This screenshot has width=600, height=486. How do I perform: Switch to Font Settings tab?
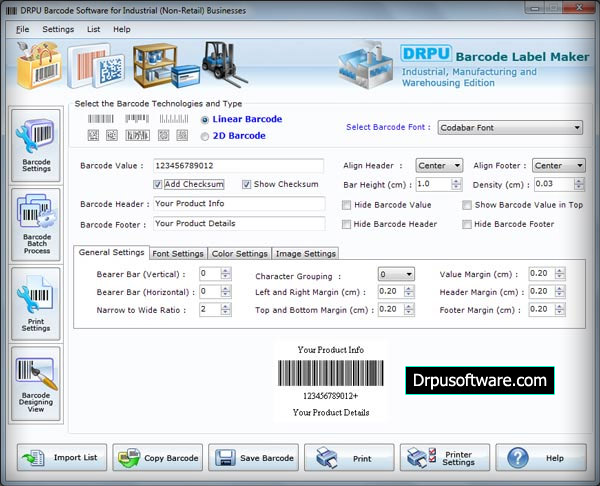click(x=178, y=253)
